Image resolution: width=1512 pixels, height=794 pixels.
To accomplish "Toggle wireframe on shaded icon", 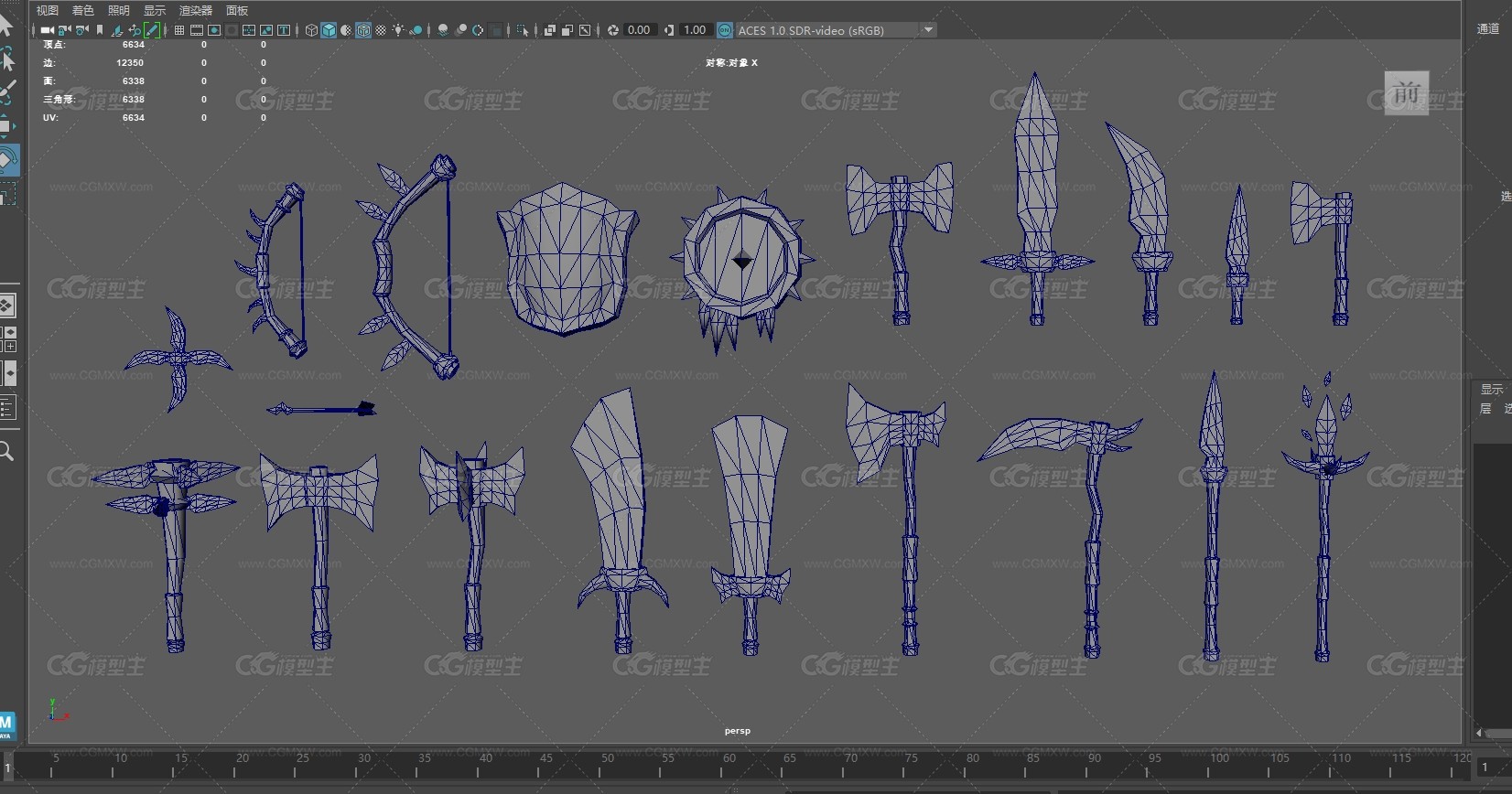I will (x=363, y=30).
